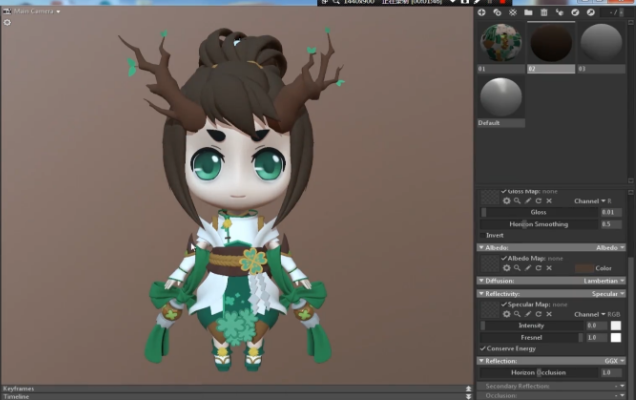Click the Horizon Occlusion slider
This screenshot has height=400, width=636.
click(539, 372)
